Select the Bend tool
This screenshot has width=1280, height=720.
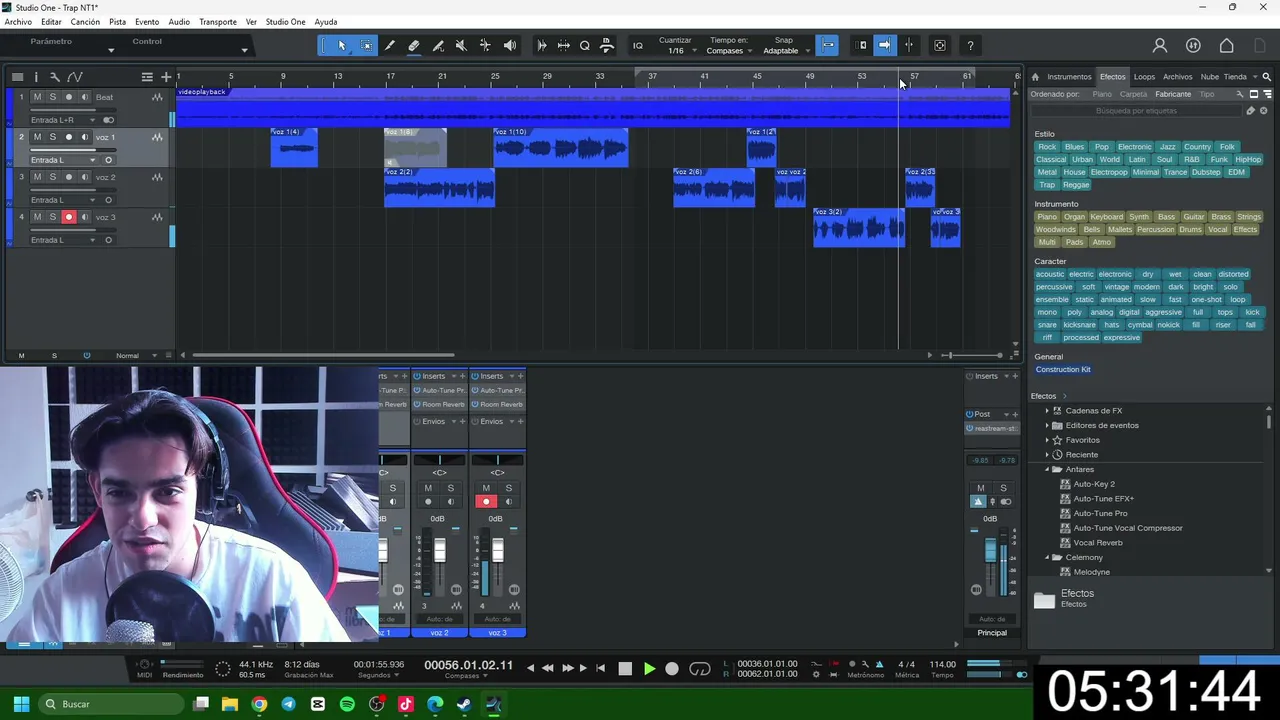pyautogui.click(x=485, y=45)
